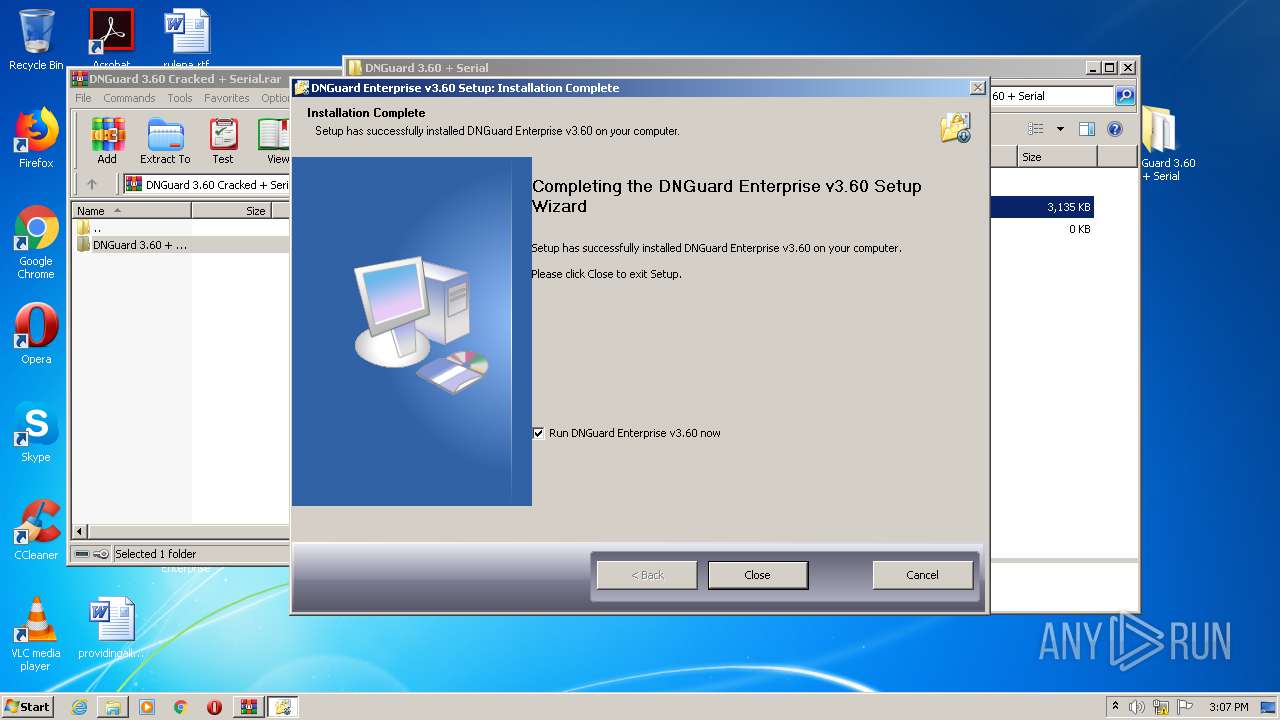Click Action Center flag tray icon
1280x720 pixels.
click(x=1185, y=707)
